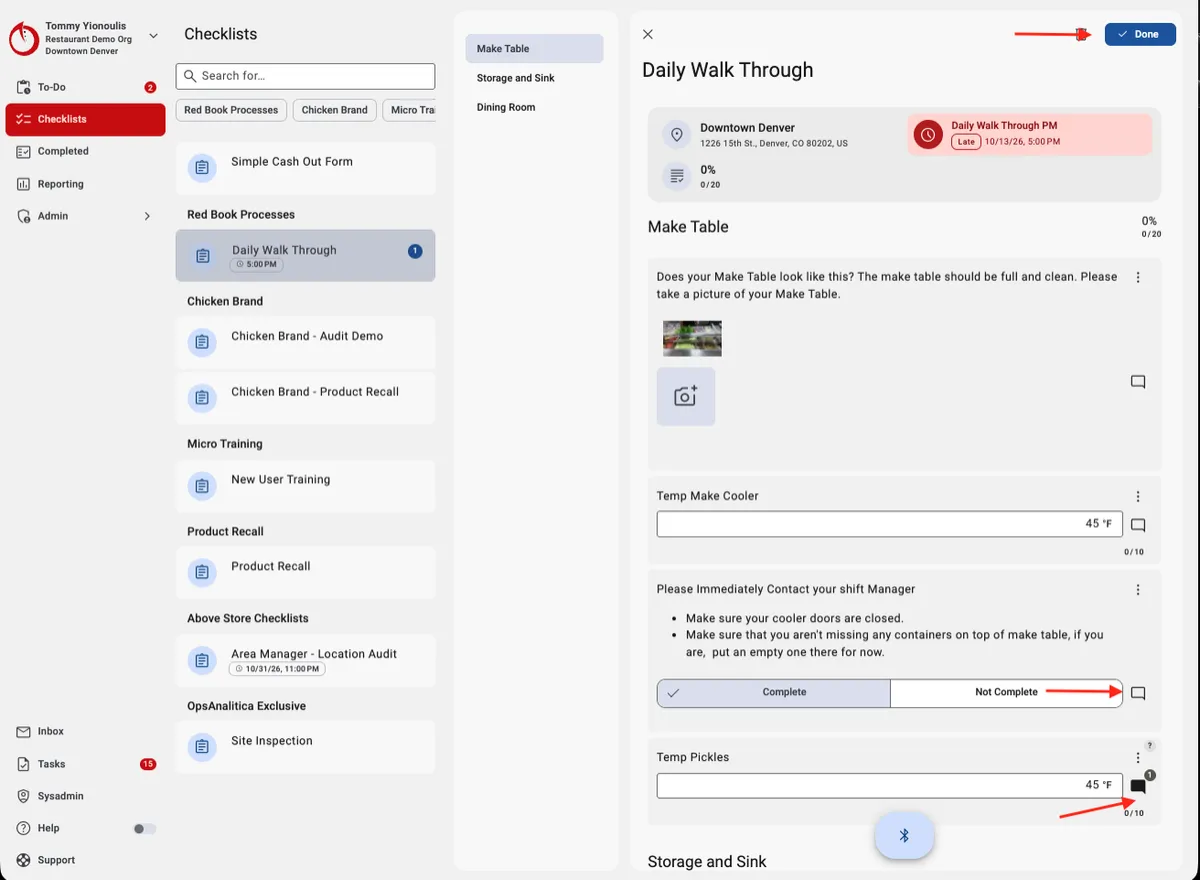This screenshot has height=880, width=1200.
Task: Open the three-dot menu for Temp Make Cooler
Action: pyautogui.click(x=1138, y=496)
